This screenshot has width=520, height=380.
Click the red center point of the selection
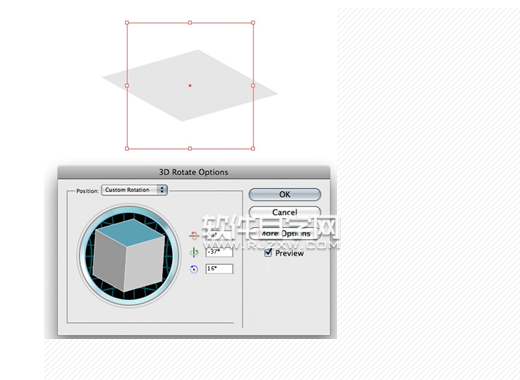pyautogui.click(x=190, y=86)
